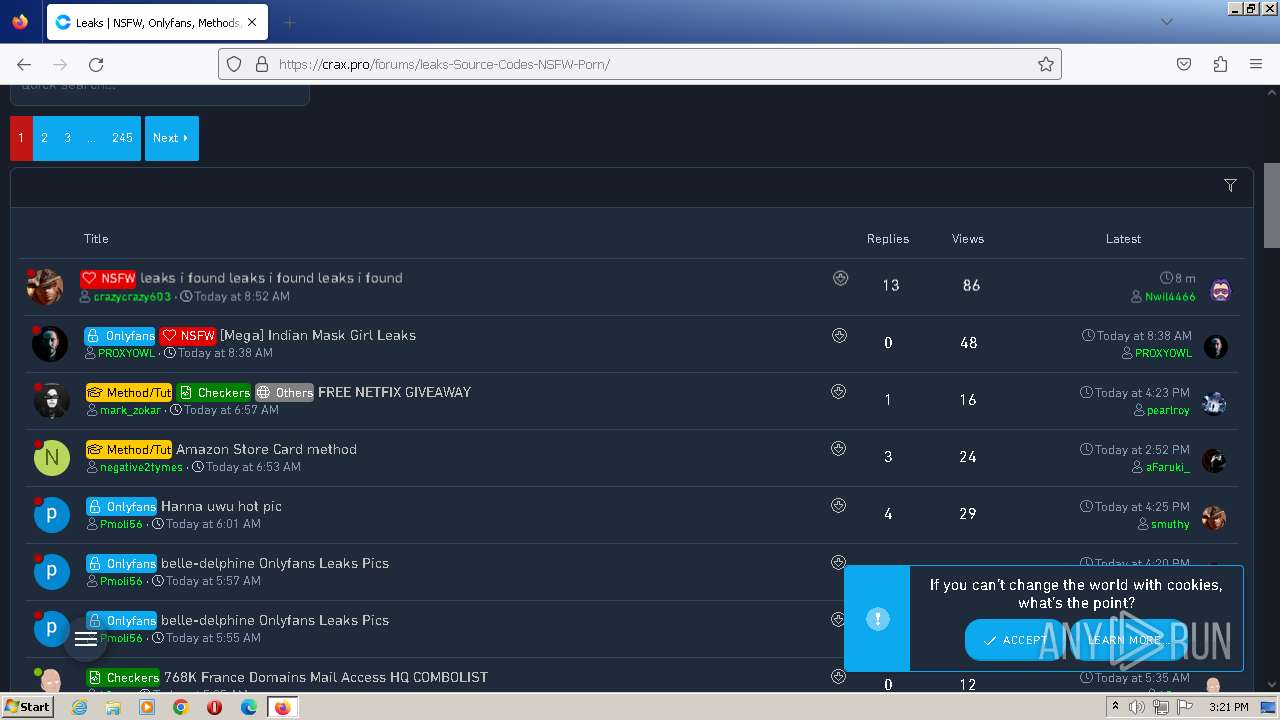This screenshot has height=720, width=1280.
Task: Open '[Mega] Indian Mask Girl Leaks' thread
Action: click(x=318, y=335)
